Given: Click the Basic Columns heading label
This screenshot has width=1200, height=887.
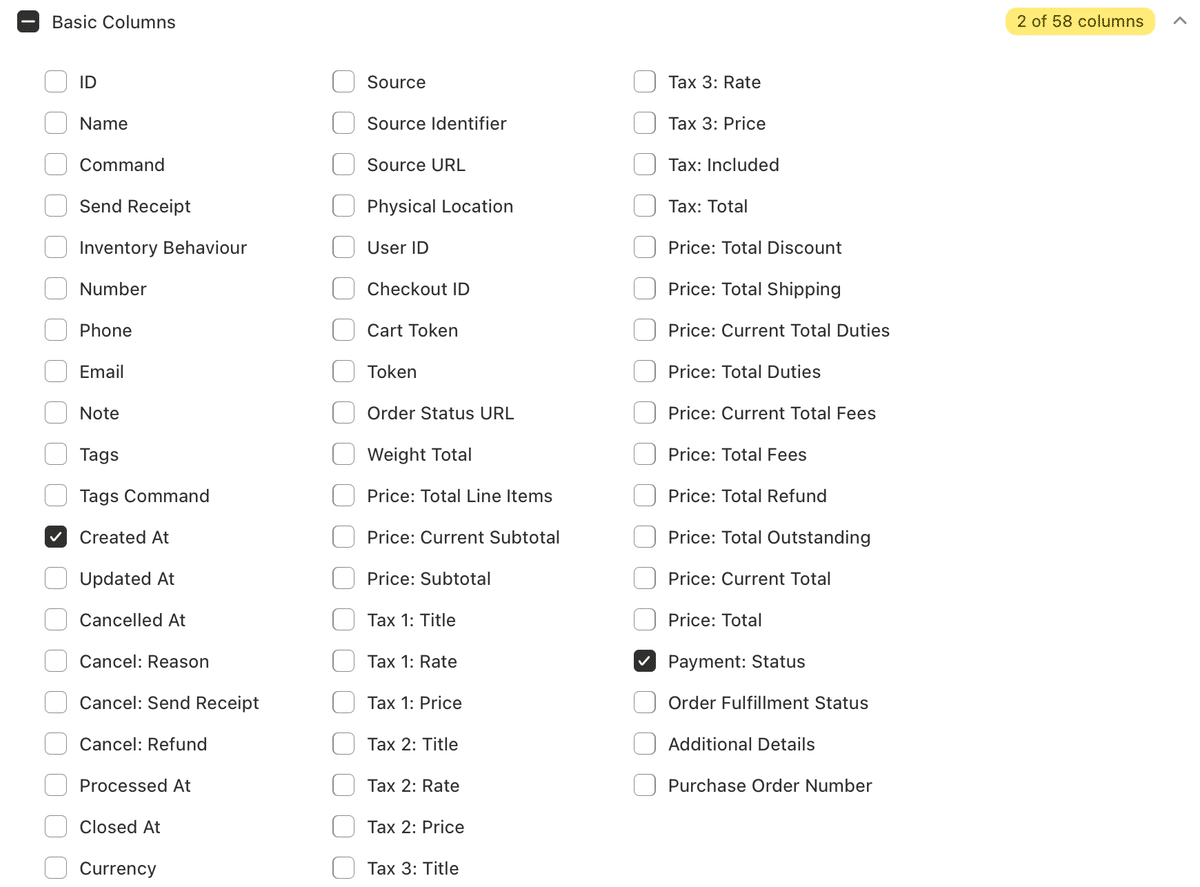Looking at the screenshot, I should 114,22.
